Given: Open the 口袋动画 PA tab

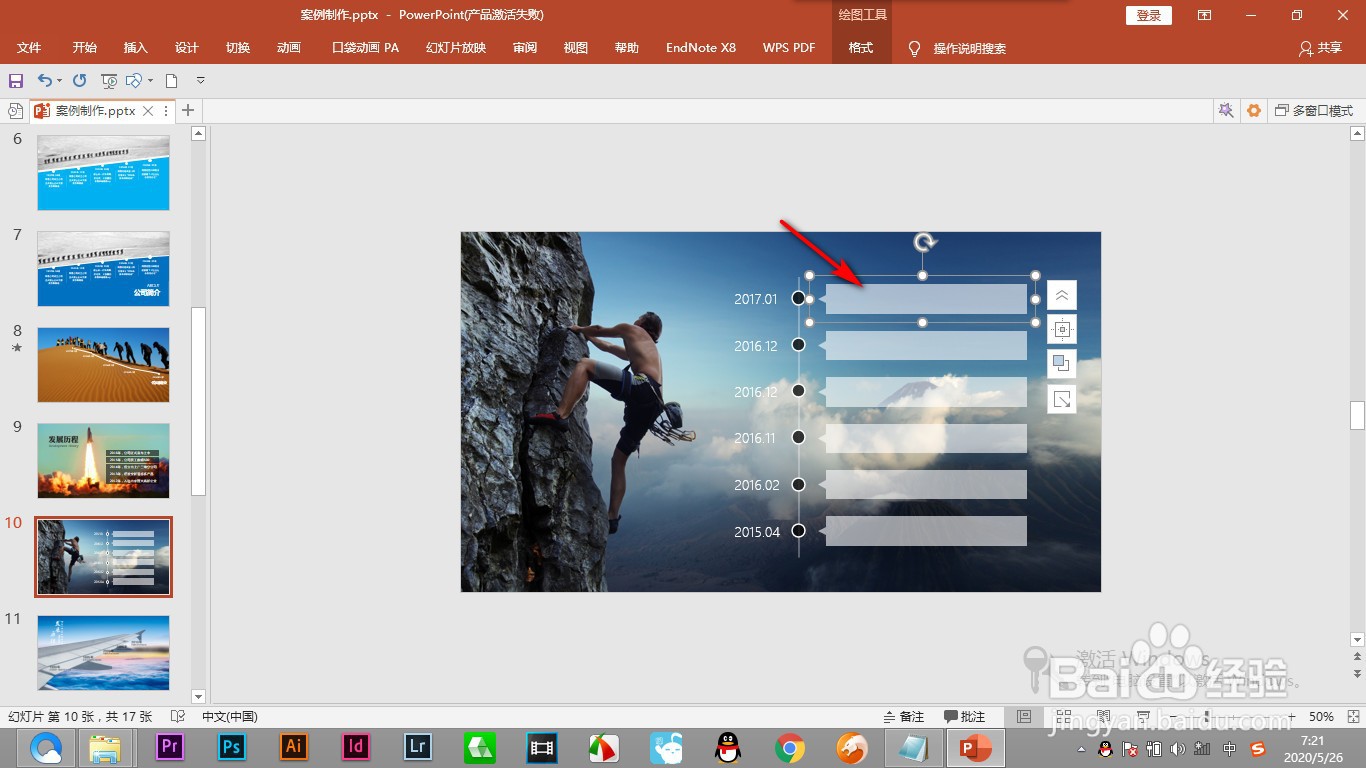Looking at the screenshot, I should [365, 48].
